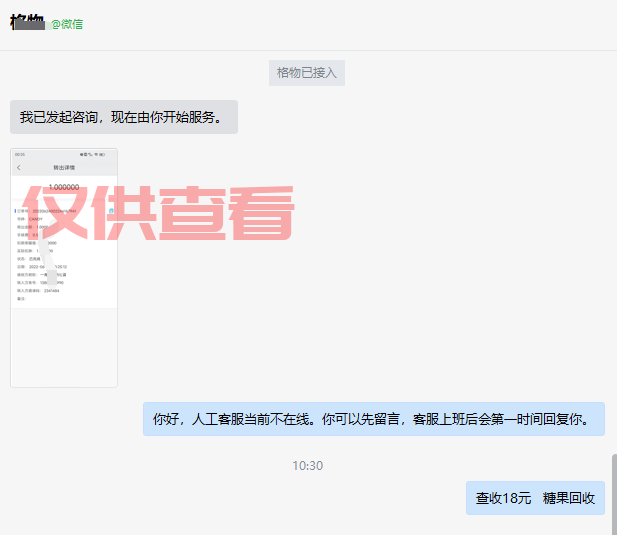Select the 人工客服当前不在线 auto-reply bubble
Image resolution: width=617 pixels, height=535 pixels.
(x=373, y=420)
